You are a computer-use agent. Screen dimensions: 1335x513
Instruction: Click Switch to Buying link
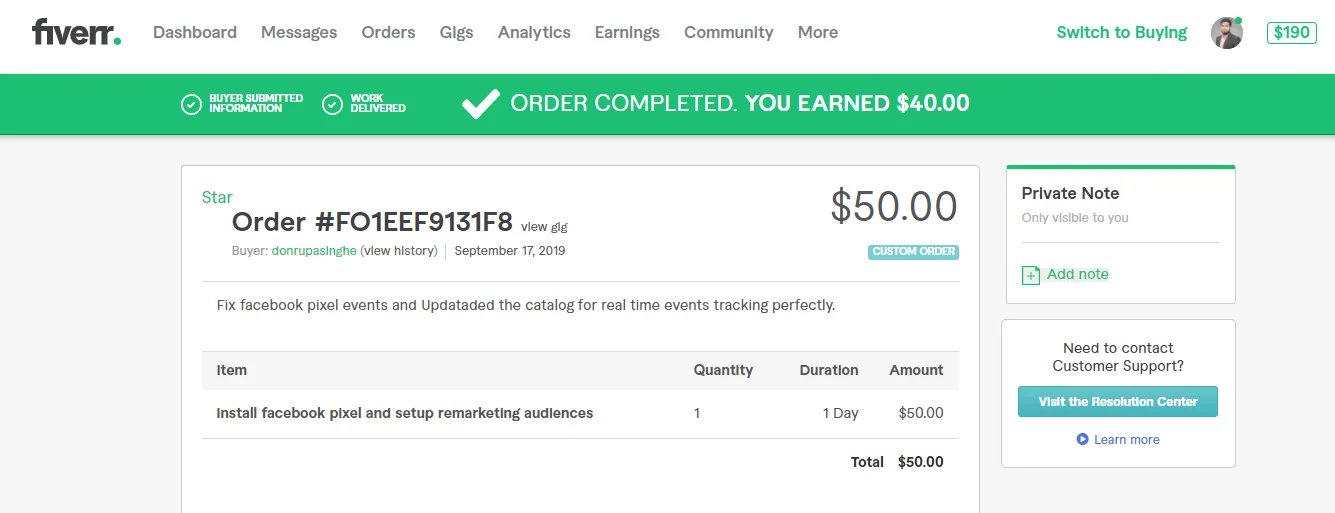pos(1121,32)
